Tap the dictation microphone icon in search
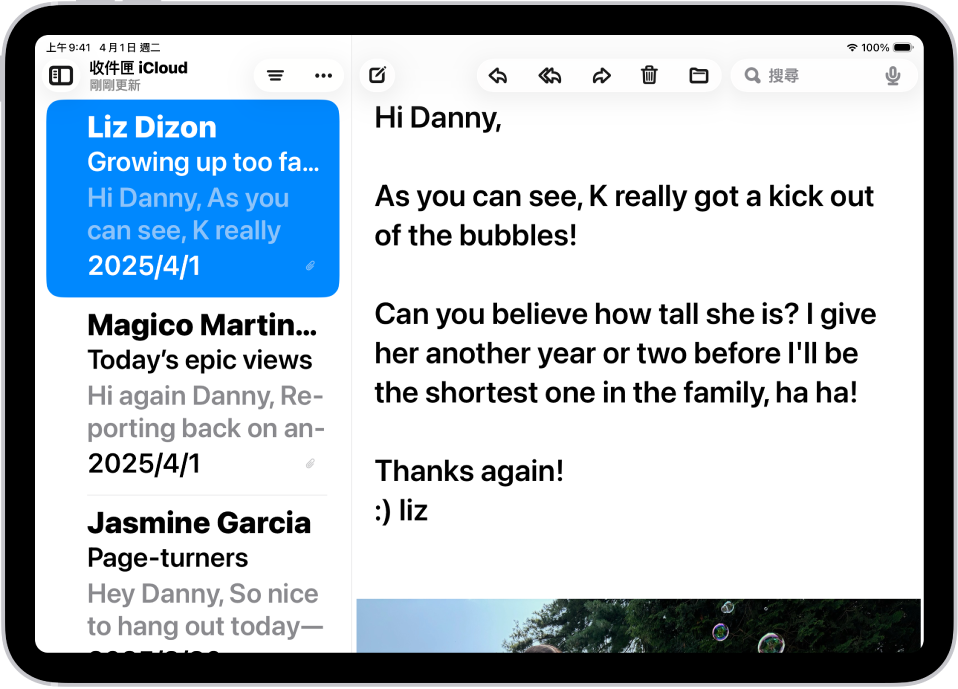 pyautogui.click(x=893, y=74)
